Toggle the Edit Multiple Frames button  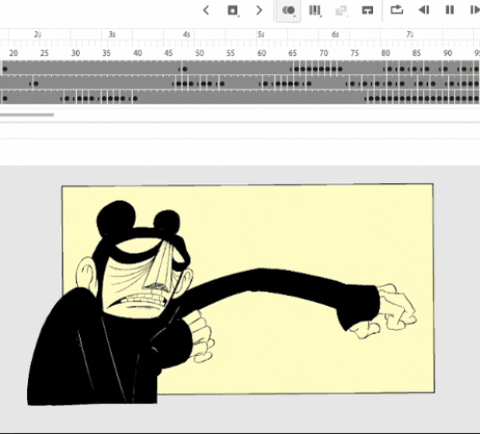[x=315, y=11]
